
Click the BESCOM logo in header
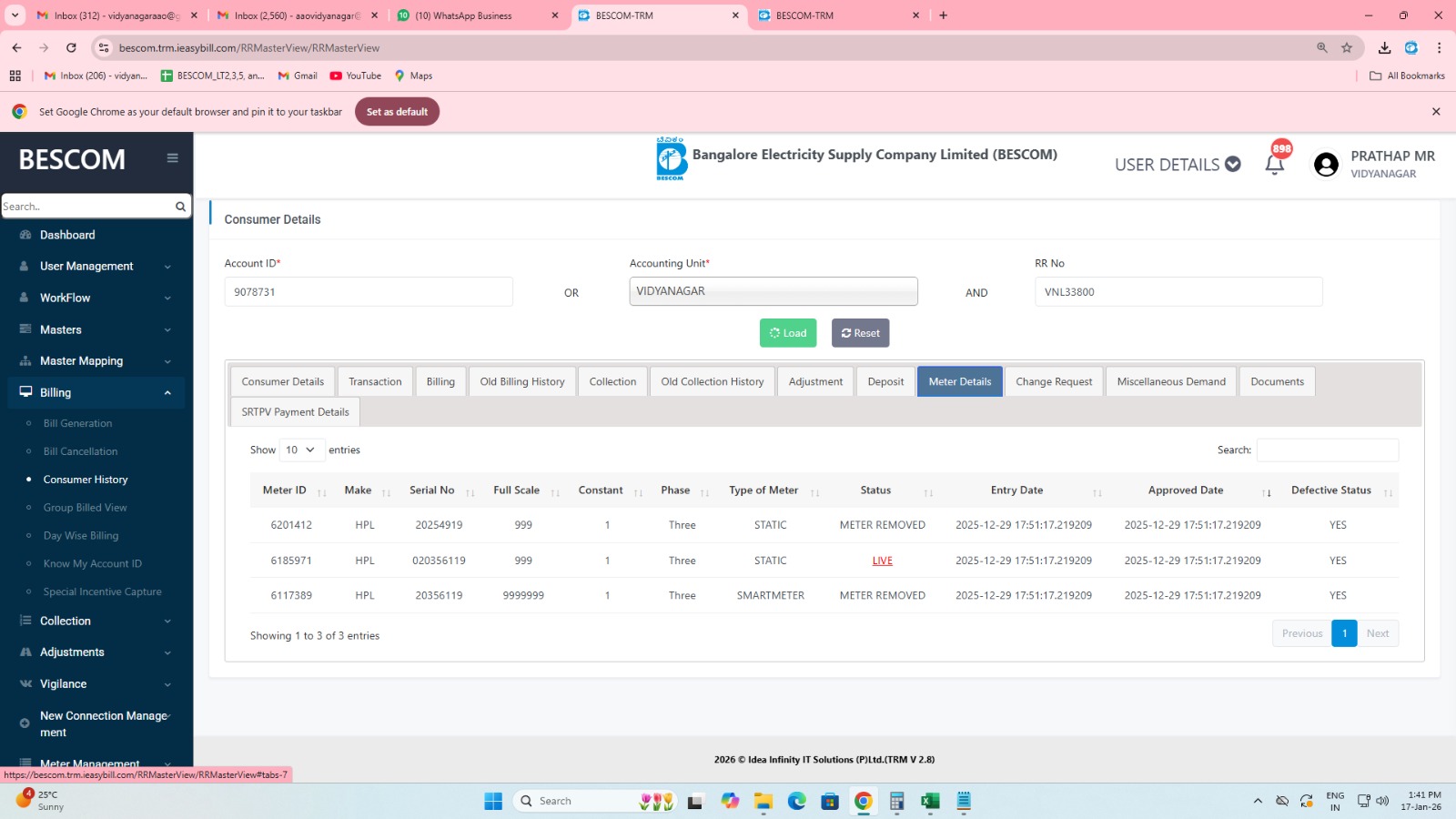[672, 159]
